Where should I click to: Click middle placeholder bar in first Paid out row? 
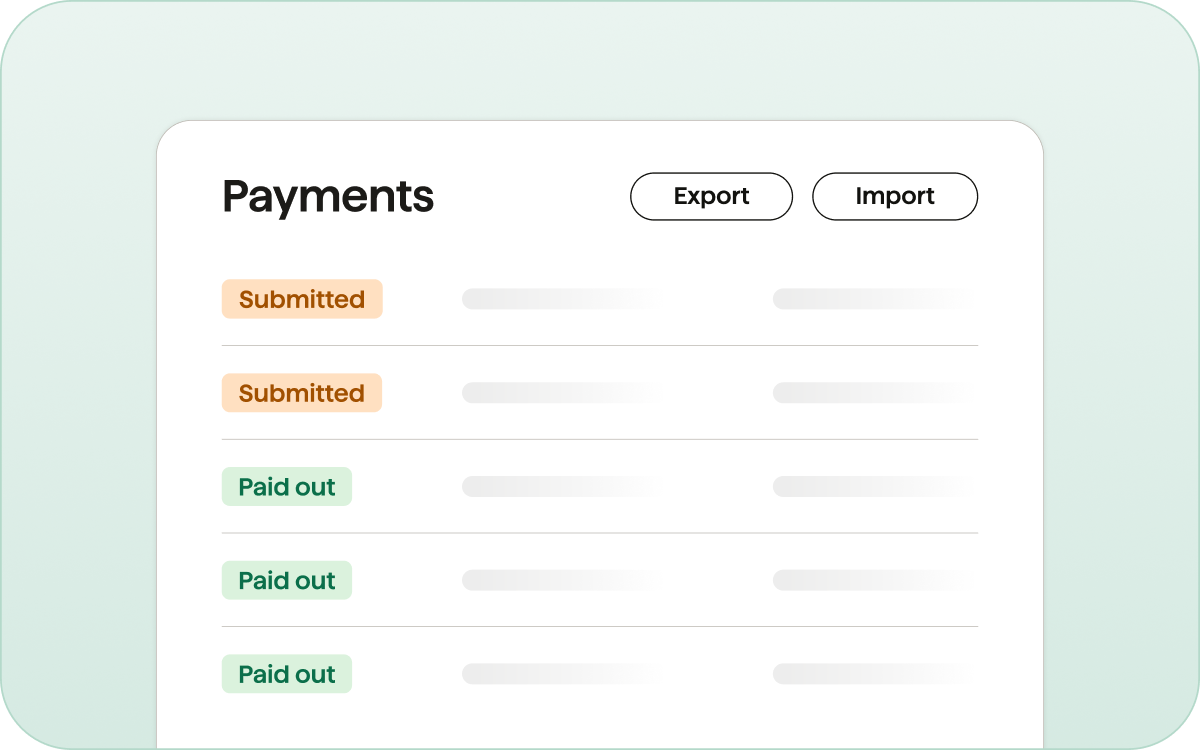point(550,487)
